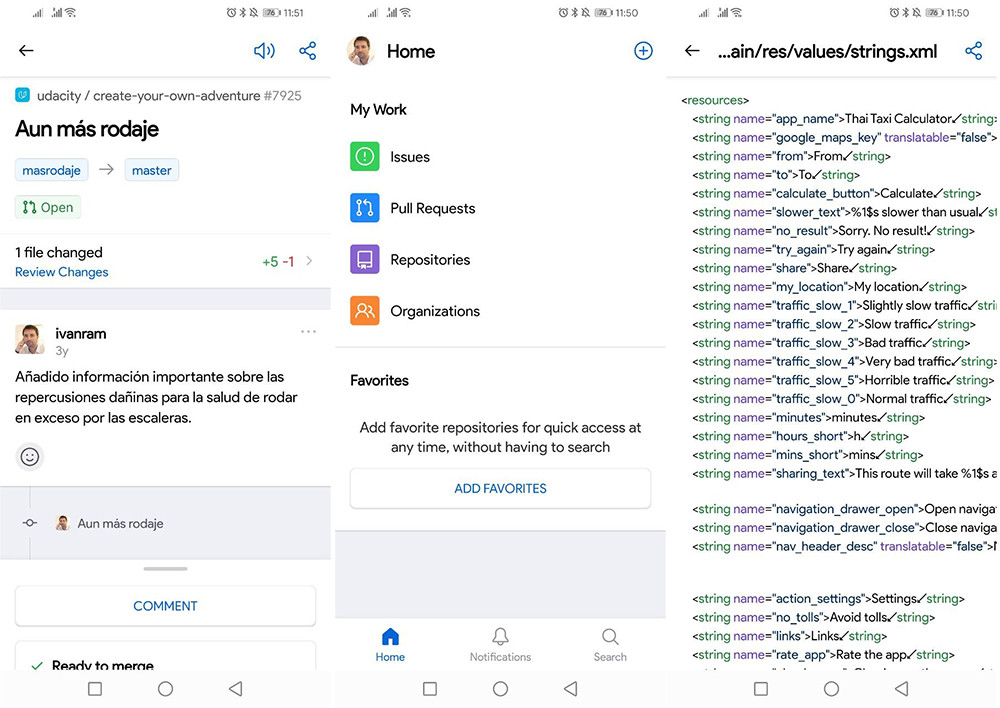Viewport: 1000px width, 708px height.
Task: Tap the udacity organization avatar icon
Action: [22, 95]
